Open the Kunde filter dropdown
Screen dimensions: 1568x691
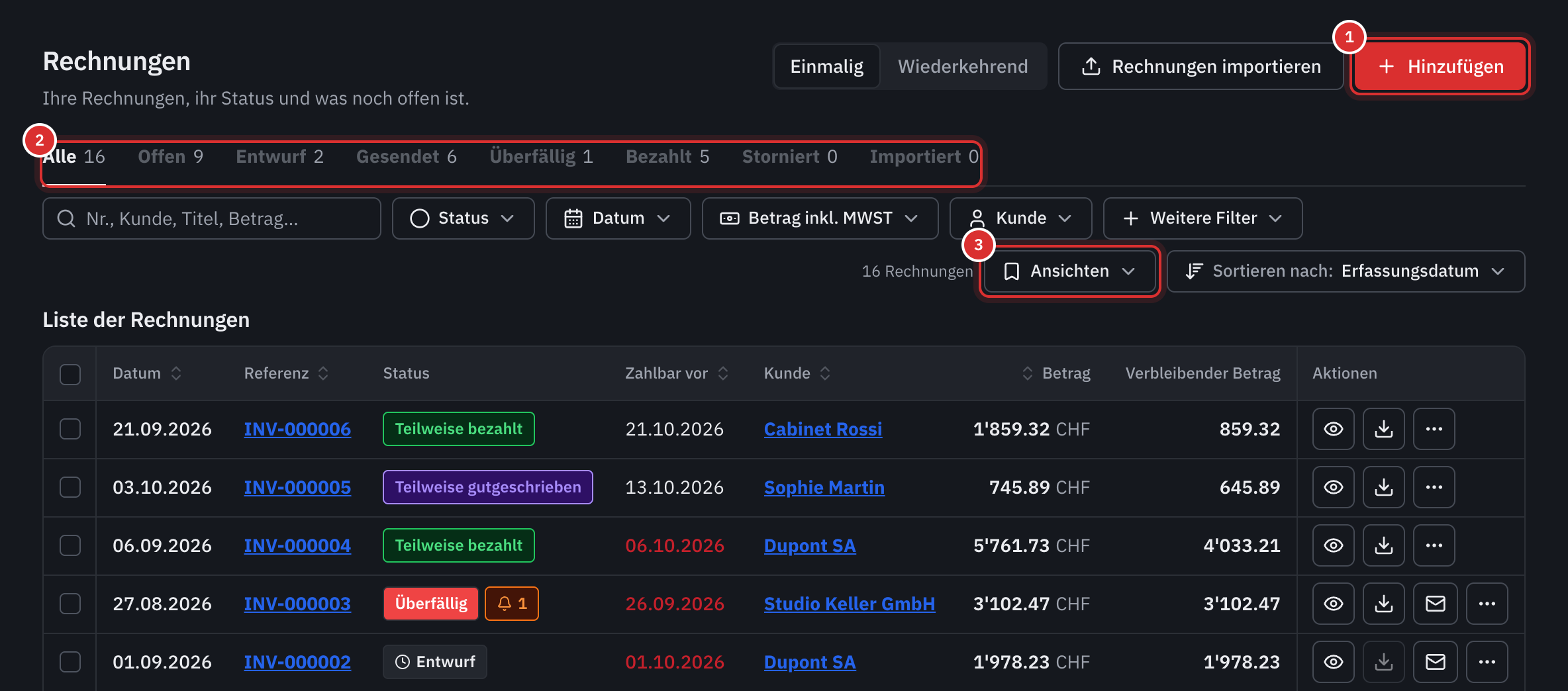(1020, 218)
